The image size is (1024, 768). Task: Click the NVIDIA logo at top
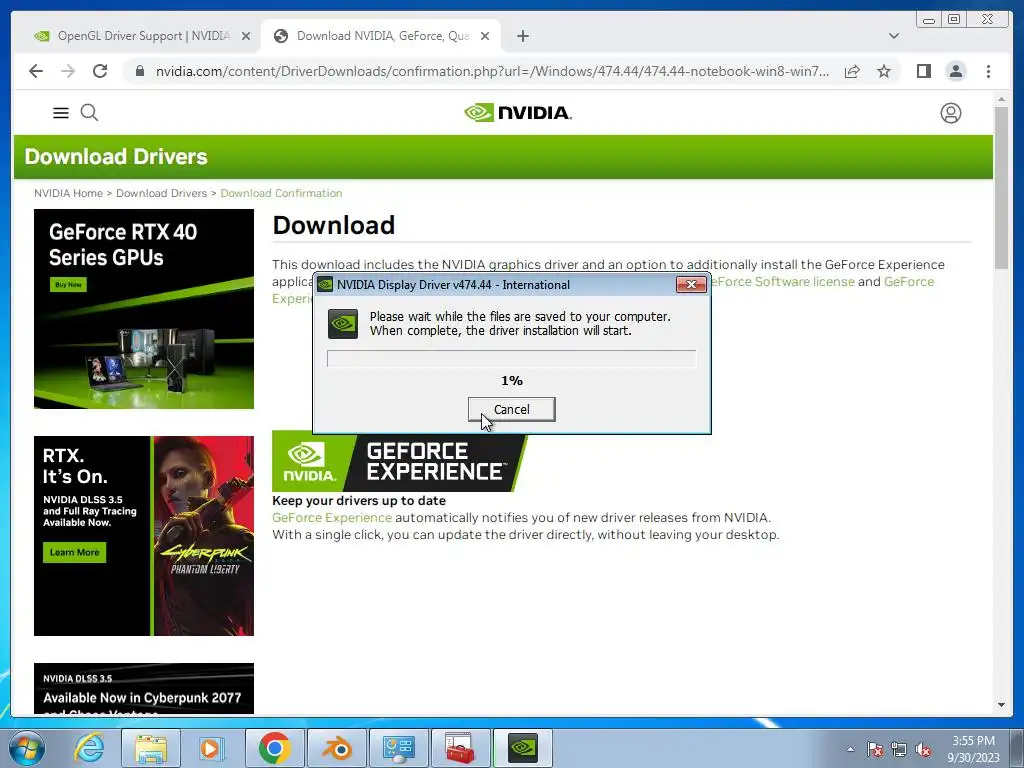pos(518,113)
